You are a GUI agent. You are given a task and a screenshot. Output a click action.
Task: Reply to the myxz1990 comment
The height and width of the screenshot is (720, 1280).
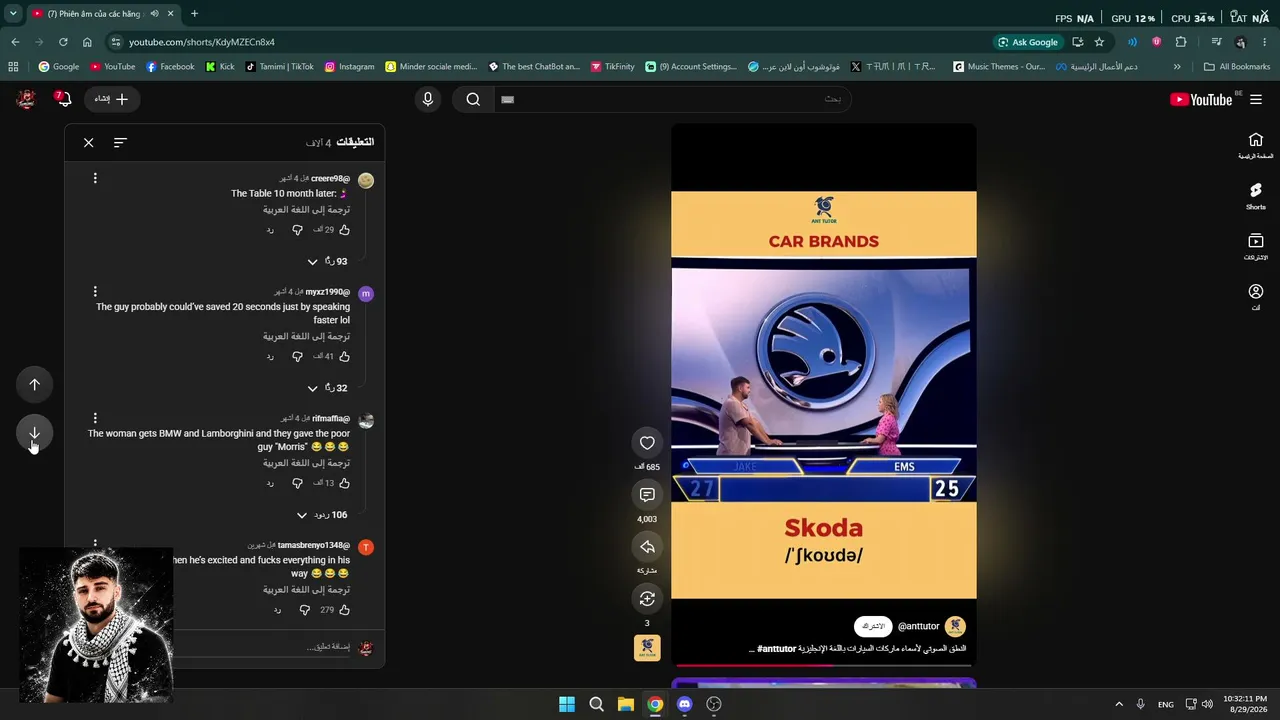pyautogui.click(x=270, y=356)
